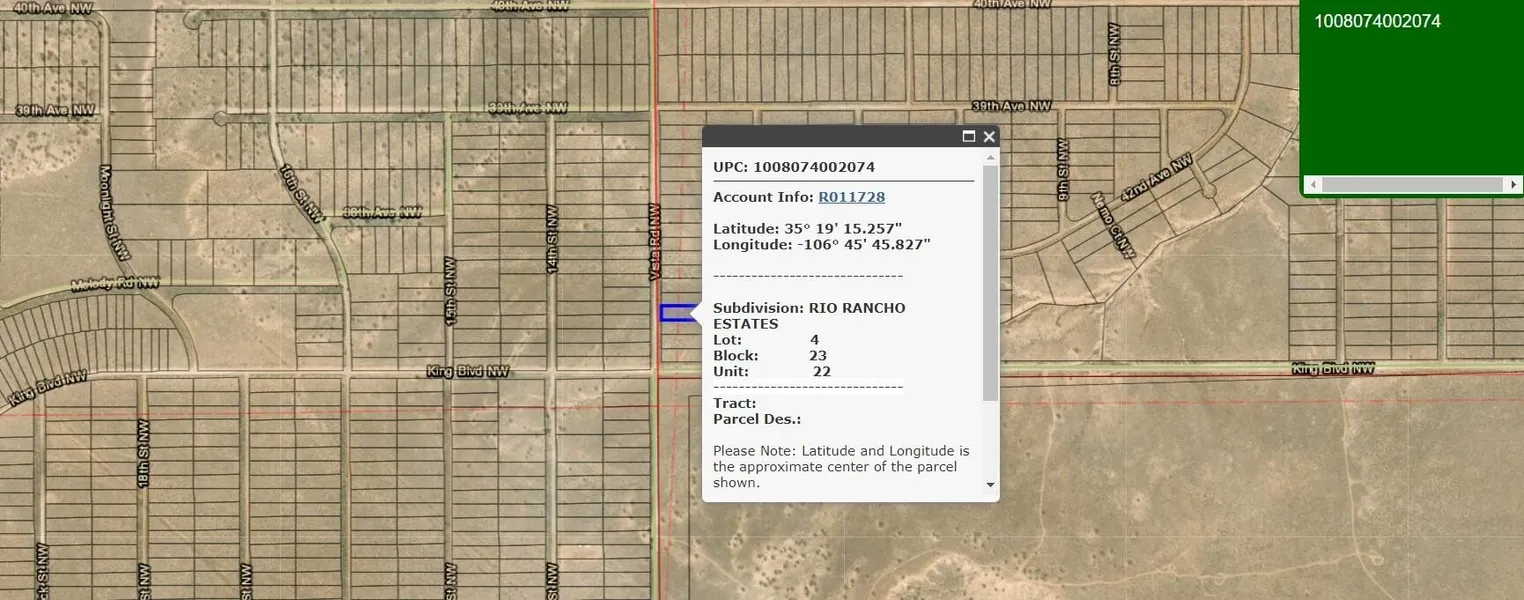The height and width of the screenshot is (600, 1524).
Task: Click the popup's dark title bar
Action: 830,137
